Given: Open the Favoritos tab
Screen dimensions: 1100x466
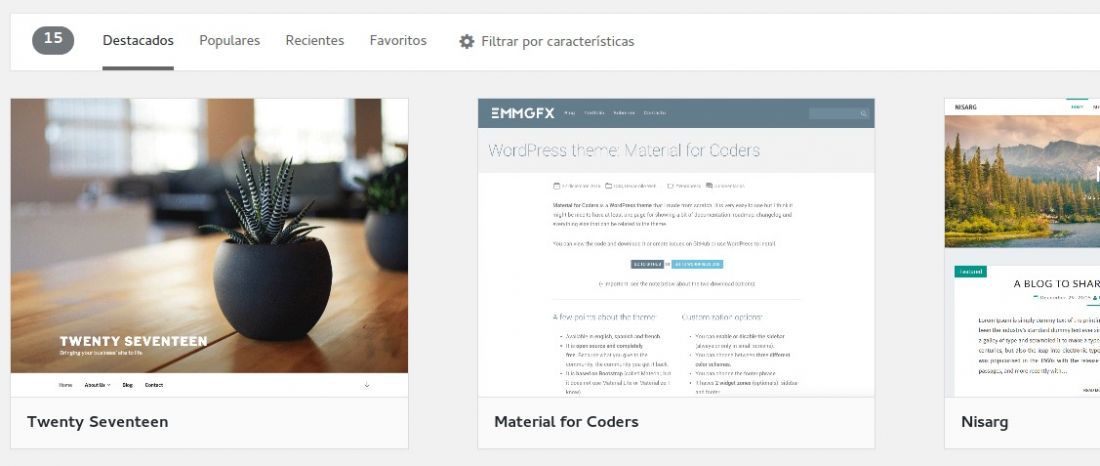Looking at the screenshot, I should tap(398, 41).
